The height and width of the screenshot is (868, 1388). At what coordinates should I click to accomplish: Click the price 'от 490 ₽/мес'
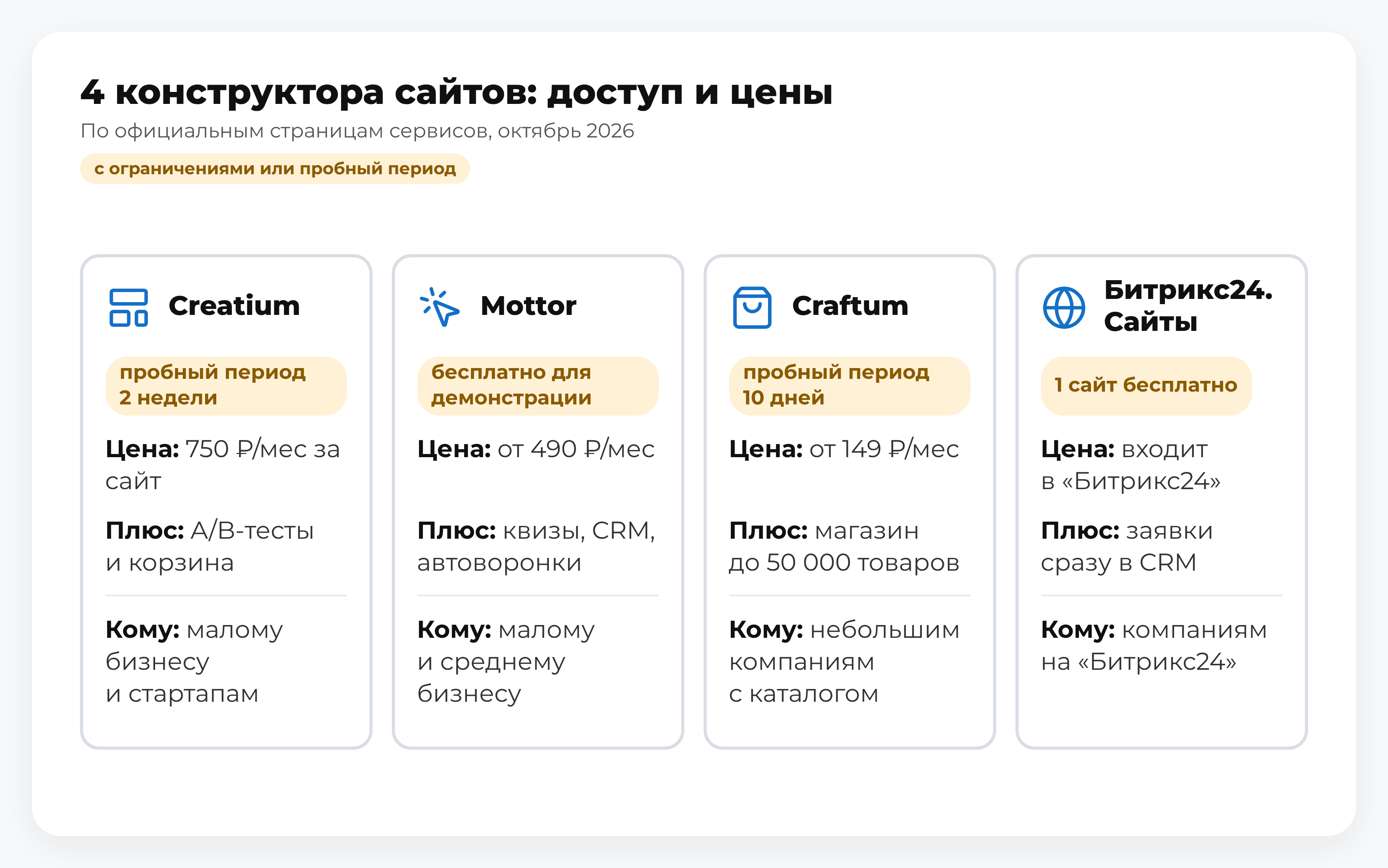coord(576,449)
